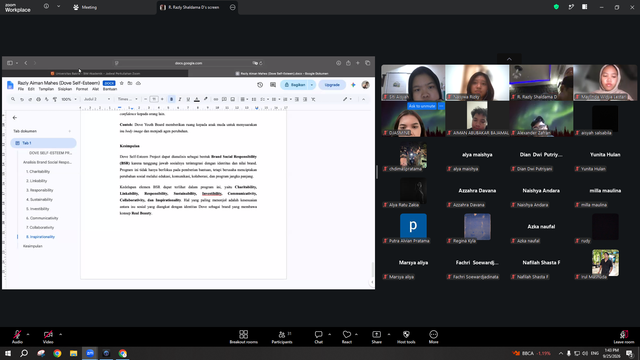This screenshot has width=640, height=360.
Task: Open the Tampilan menu
Action: tap(46, 89)
